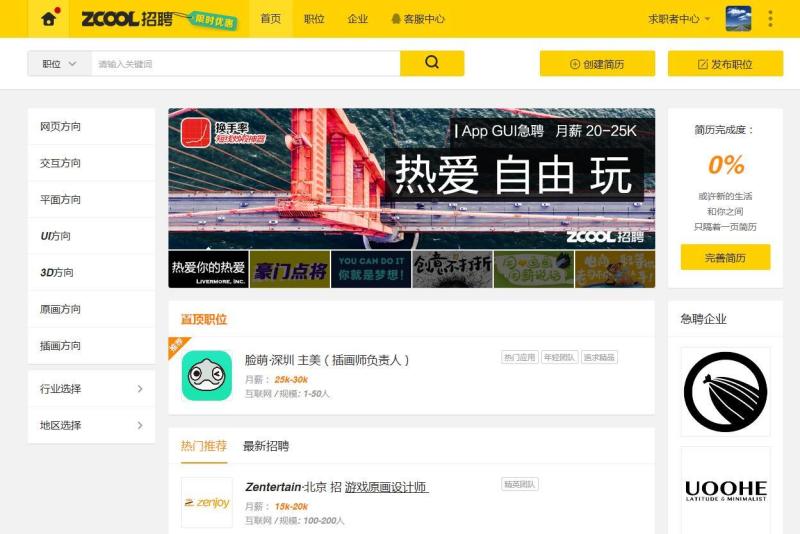Expand the 行业选择 filter
800x534 pixels.
click(91, 389)
